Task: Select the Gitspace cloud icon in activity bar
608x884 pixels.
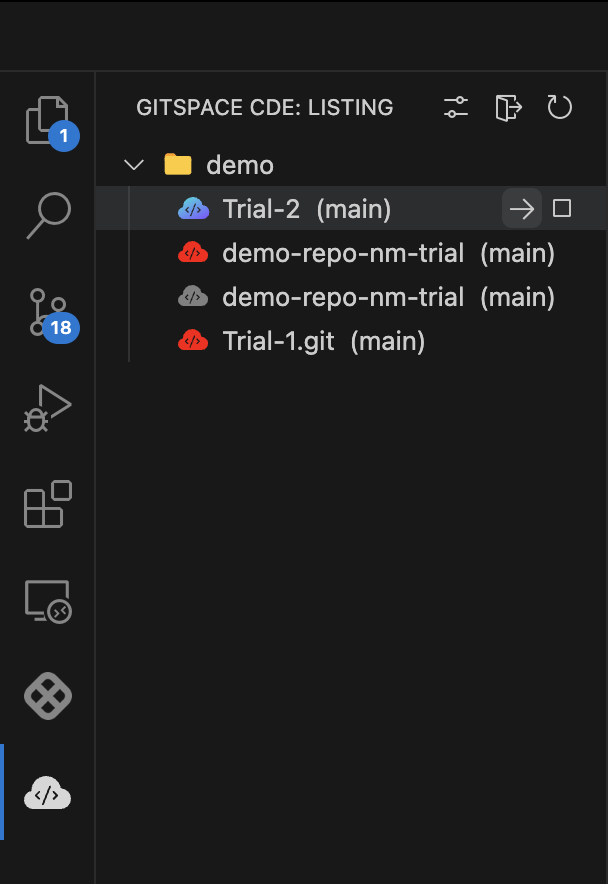Action: (47, 793)
